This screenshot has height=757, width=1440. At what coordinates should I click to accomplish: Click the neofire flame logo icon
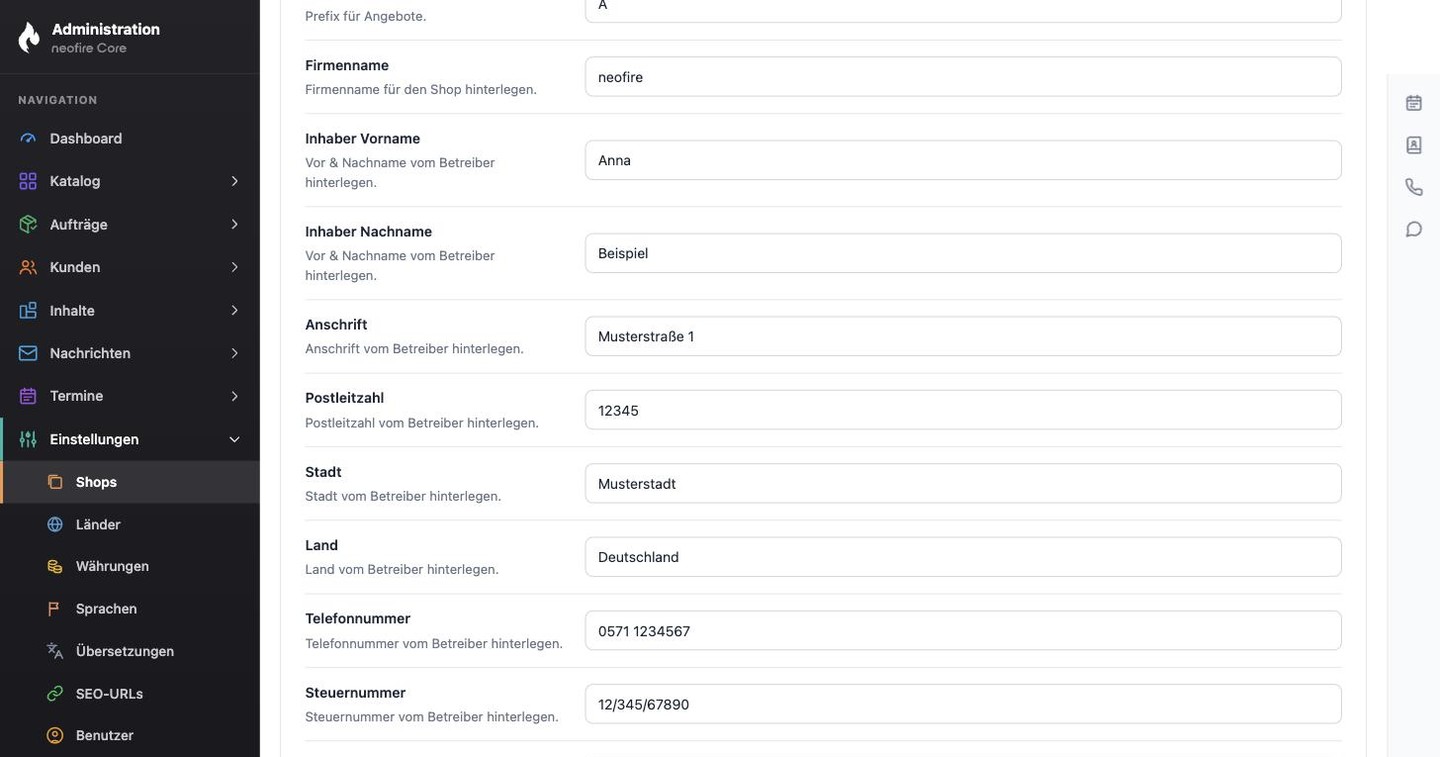point(29,38)
